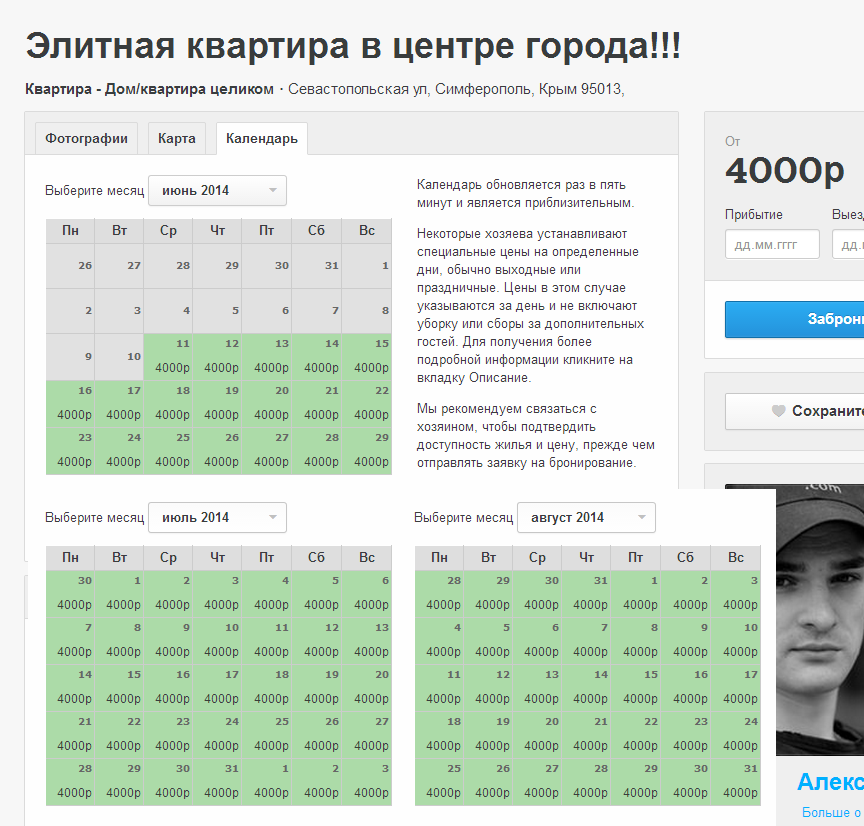
Task: Open the host name link Алекс
Action: pyautogui.click(x=830, y=781)
